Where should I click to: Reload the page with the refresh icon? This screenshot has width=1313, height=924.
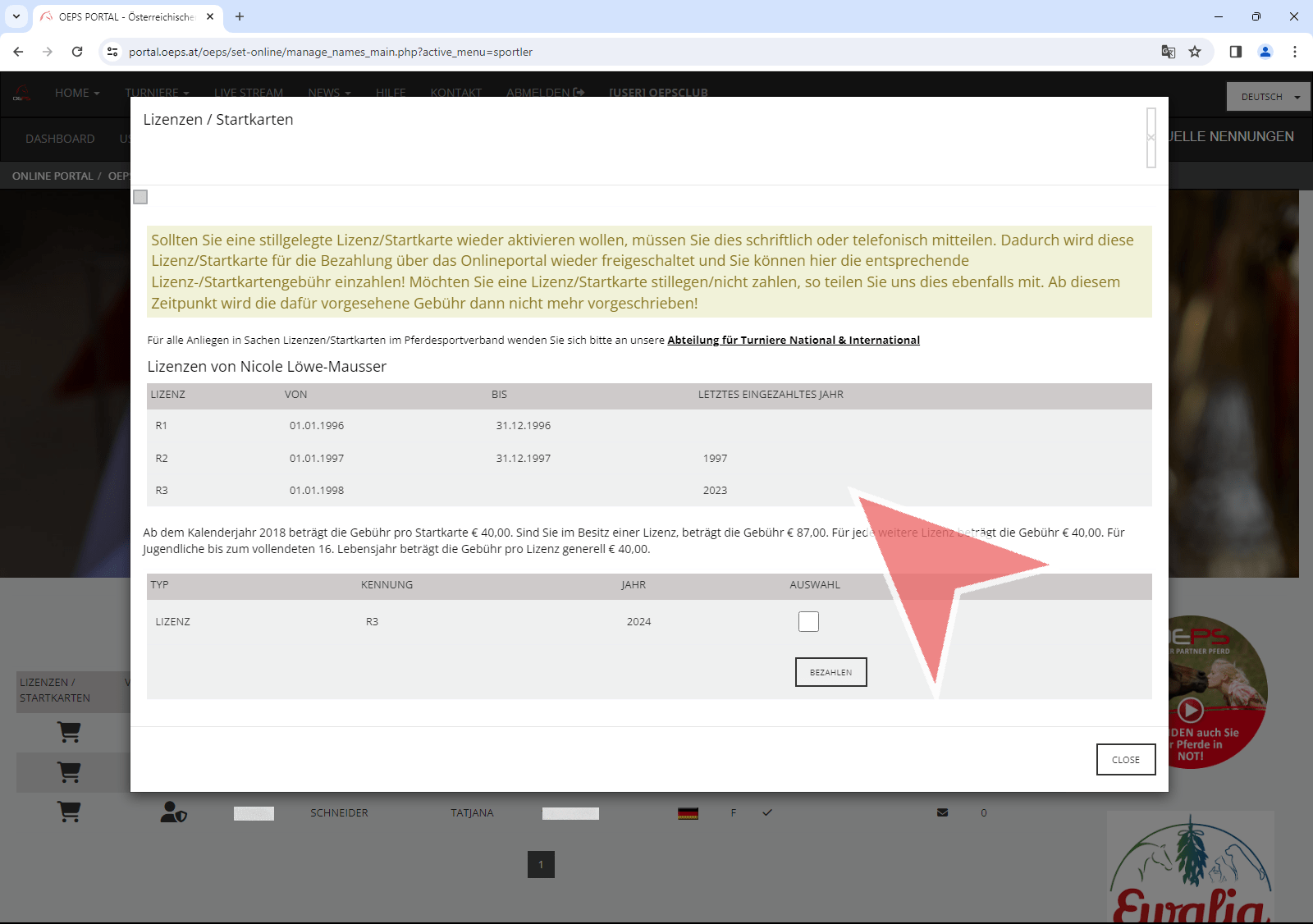(x=77, y=52)
